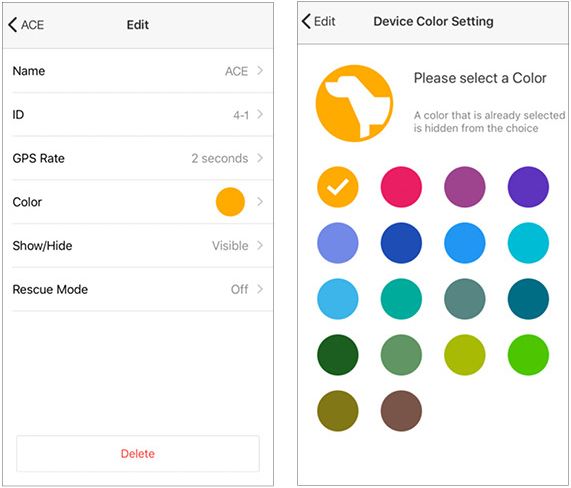The height and width of the screenshot is (488, 571).
Task: Select the checked orange color
Action: (338, 187)
